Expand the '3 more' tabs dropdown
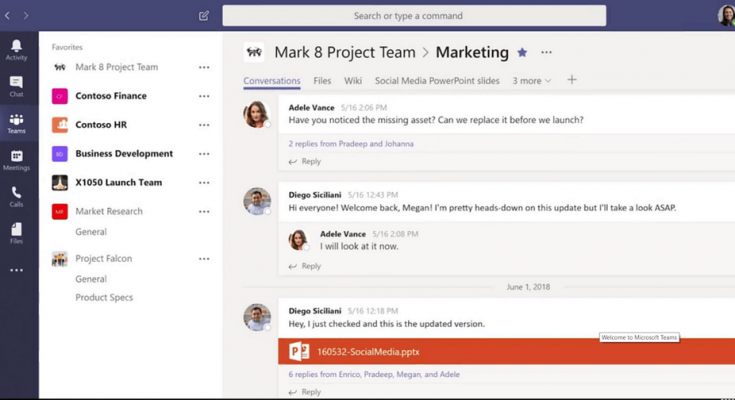This screenshot has height=400, width=735. coord(531,81)
